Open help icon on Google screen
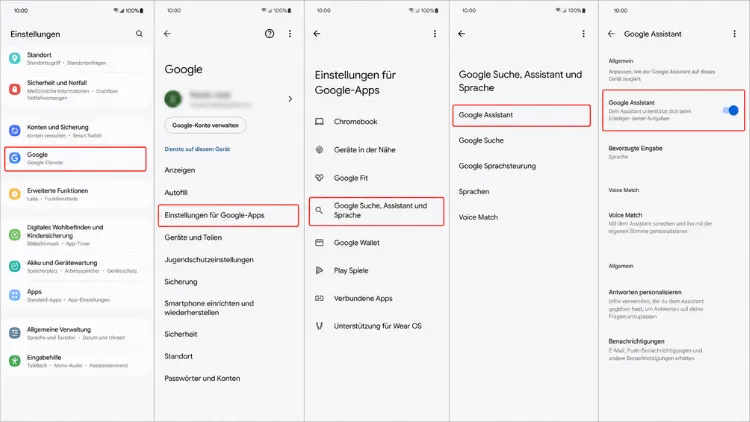 click(270, 33)
